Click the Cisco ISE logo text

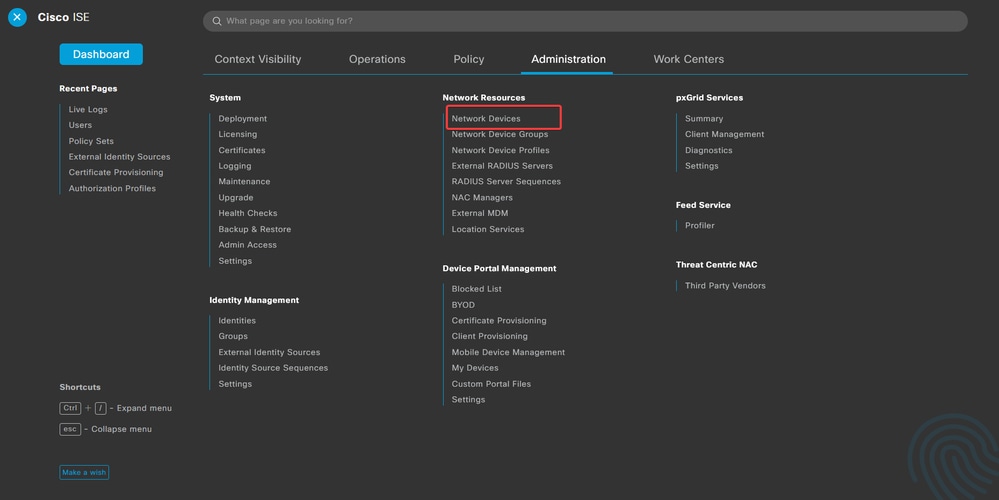(x=64, y=17)
